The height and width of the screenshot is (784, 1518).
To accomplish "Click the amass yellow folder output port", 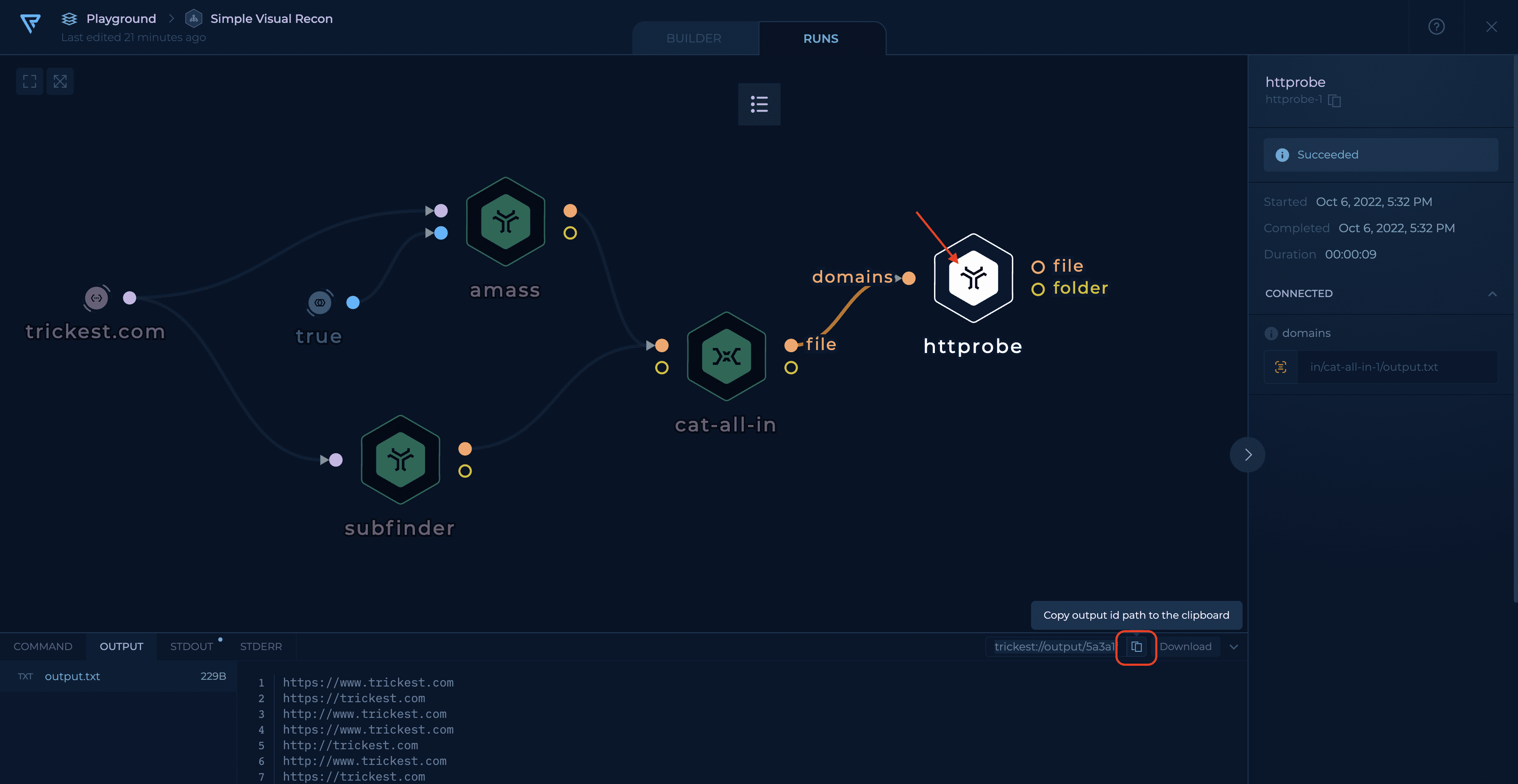I will [x=570, y=234].
